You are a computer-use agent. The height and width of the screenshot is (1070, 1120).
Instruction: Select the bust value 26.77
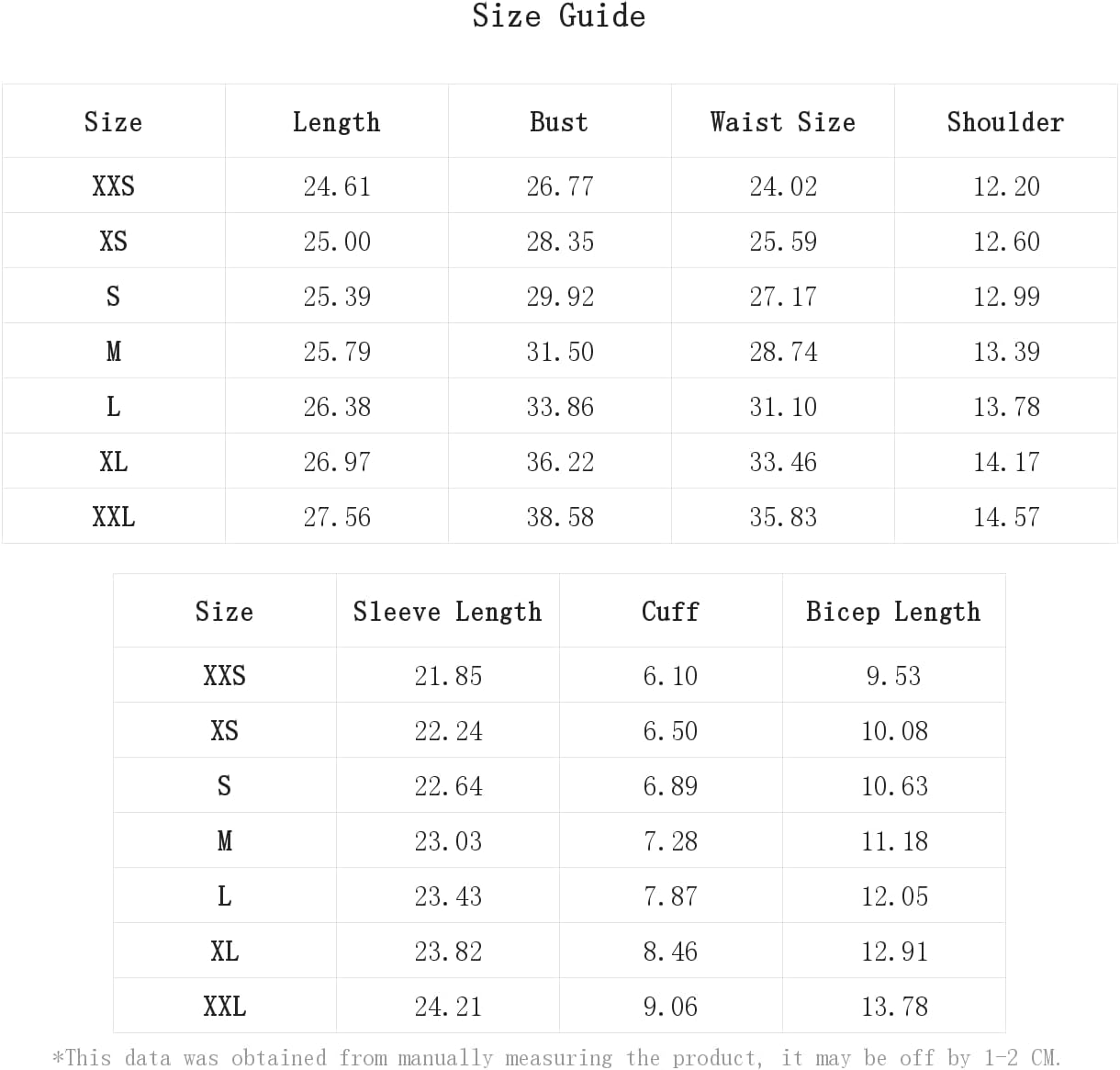(560, 186)
